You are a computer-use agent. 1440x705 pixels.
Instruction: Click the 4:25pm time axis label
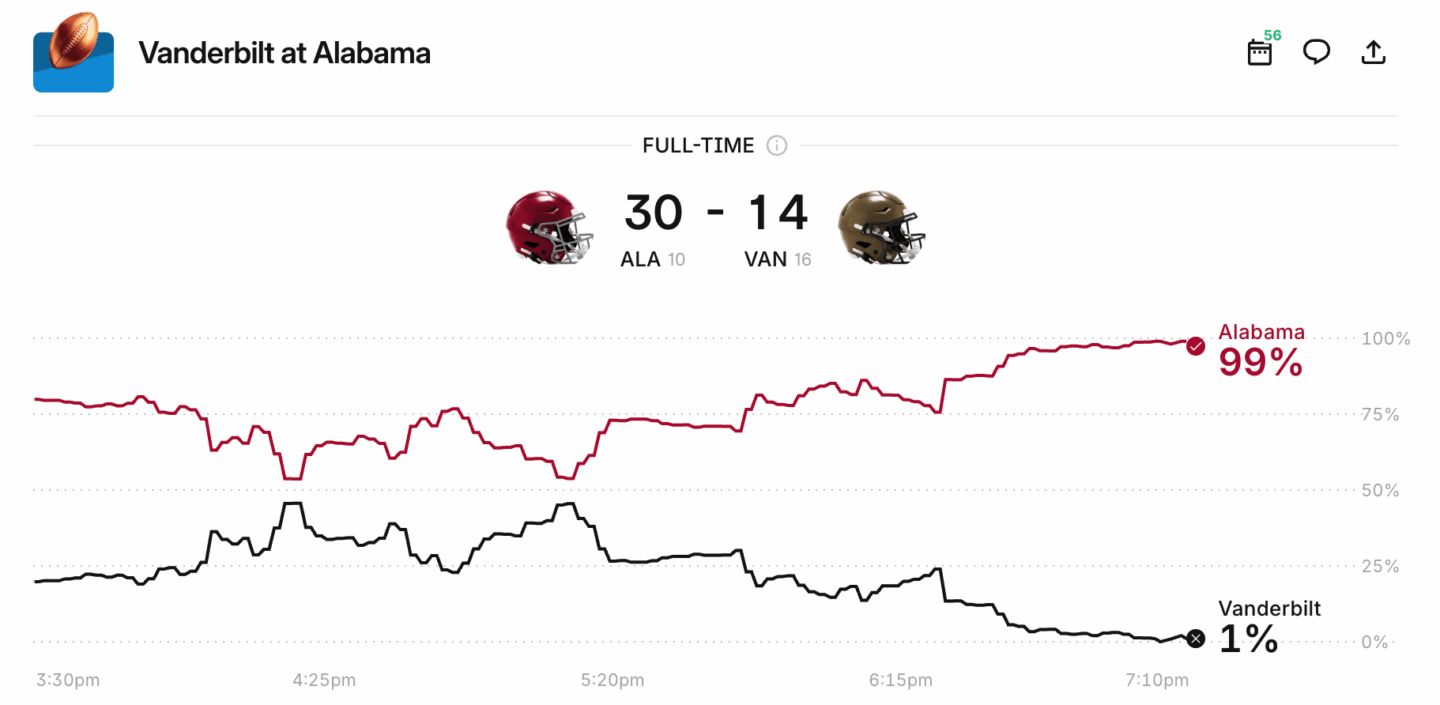tap(324, 681)
